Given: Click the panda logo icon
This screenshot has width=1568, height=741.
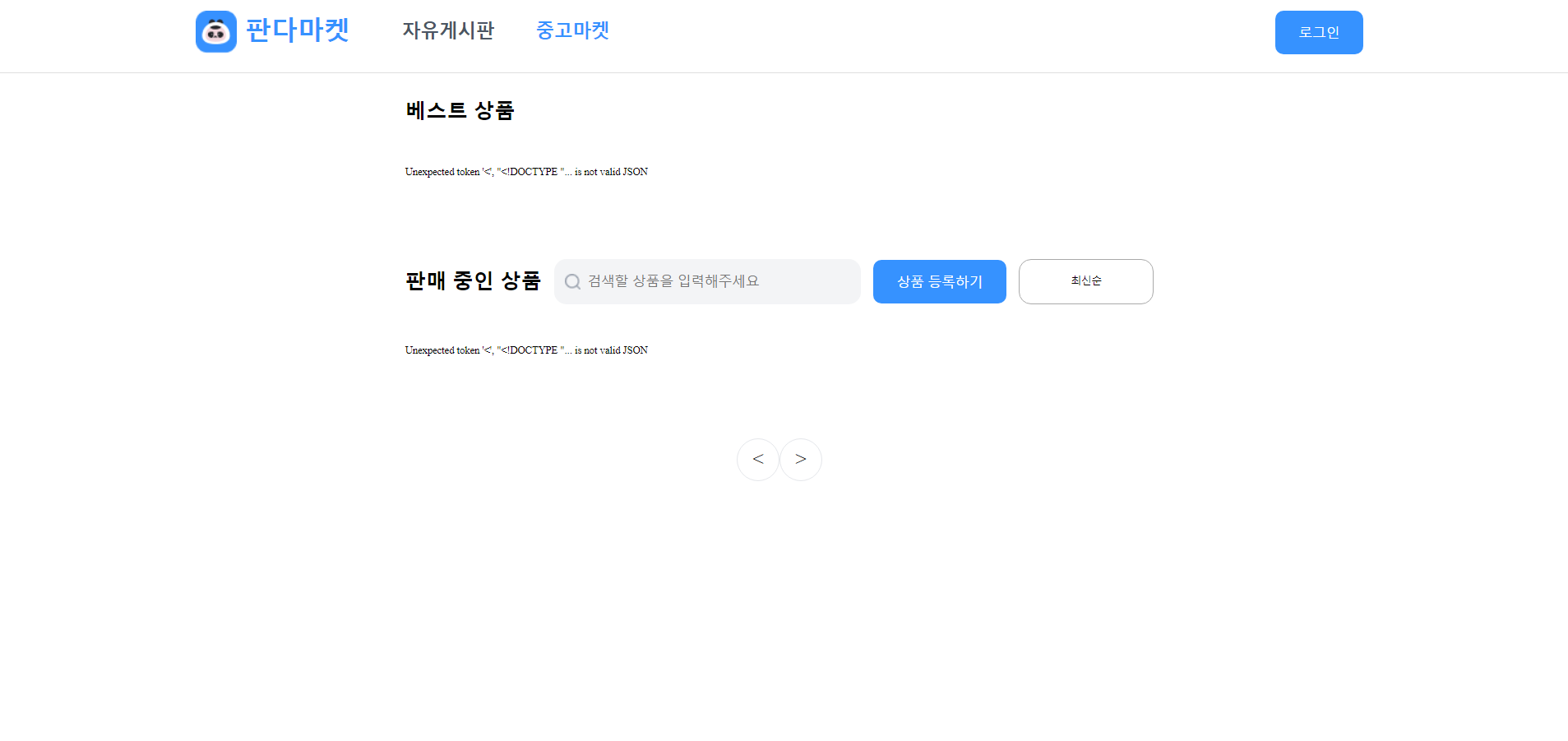Looking at the screenshot, I should [216, 31].
